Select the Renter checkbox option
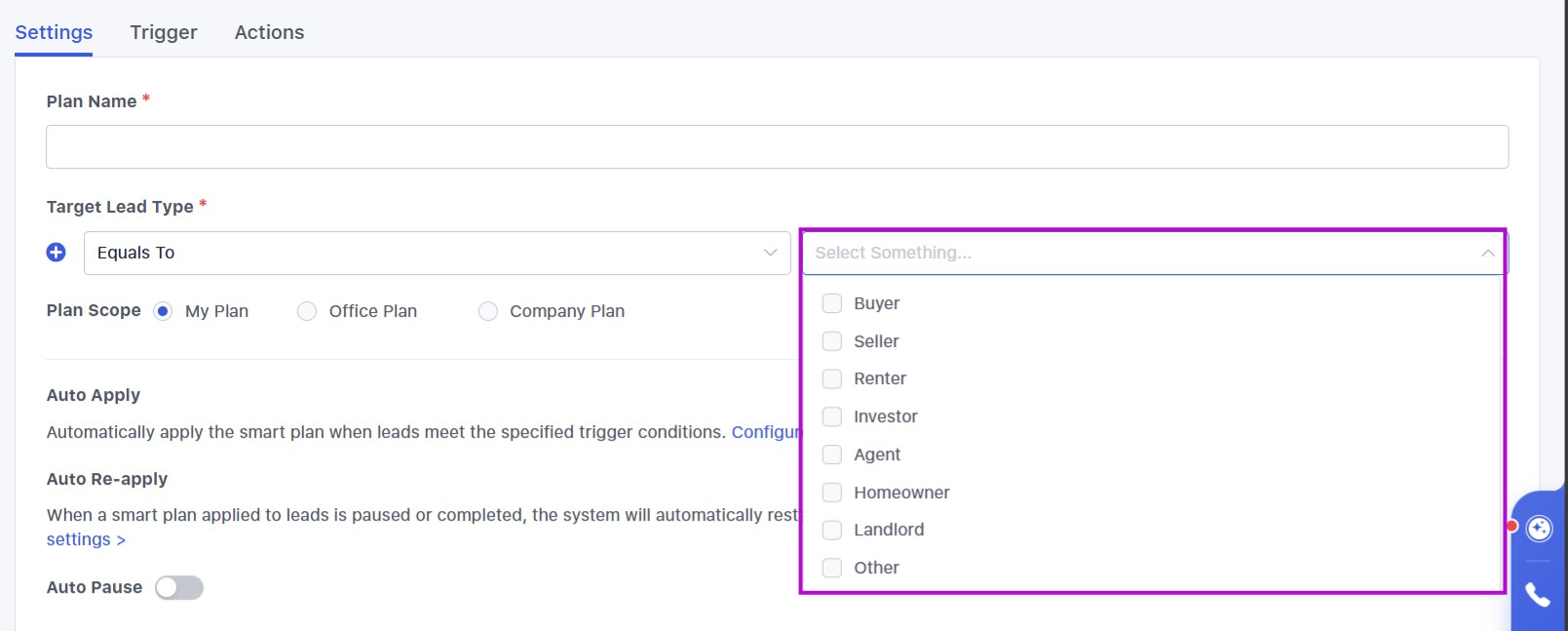The image size is (1568, 631). click(x=832, y=378)
